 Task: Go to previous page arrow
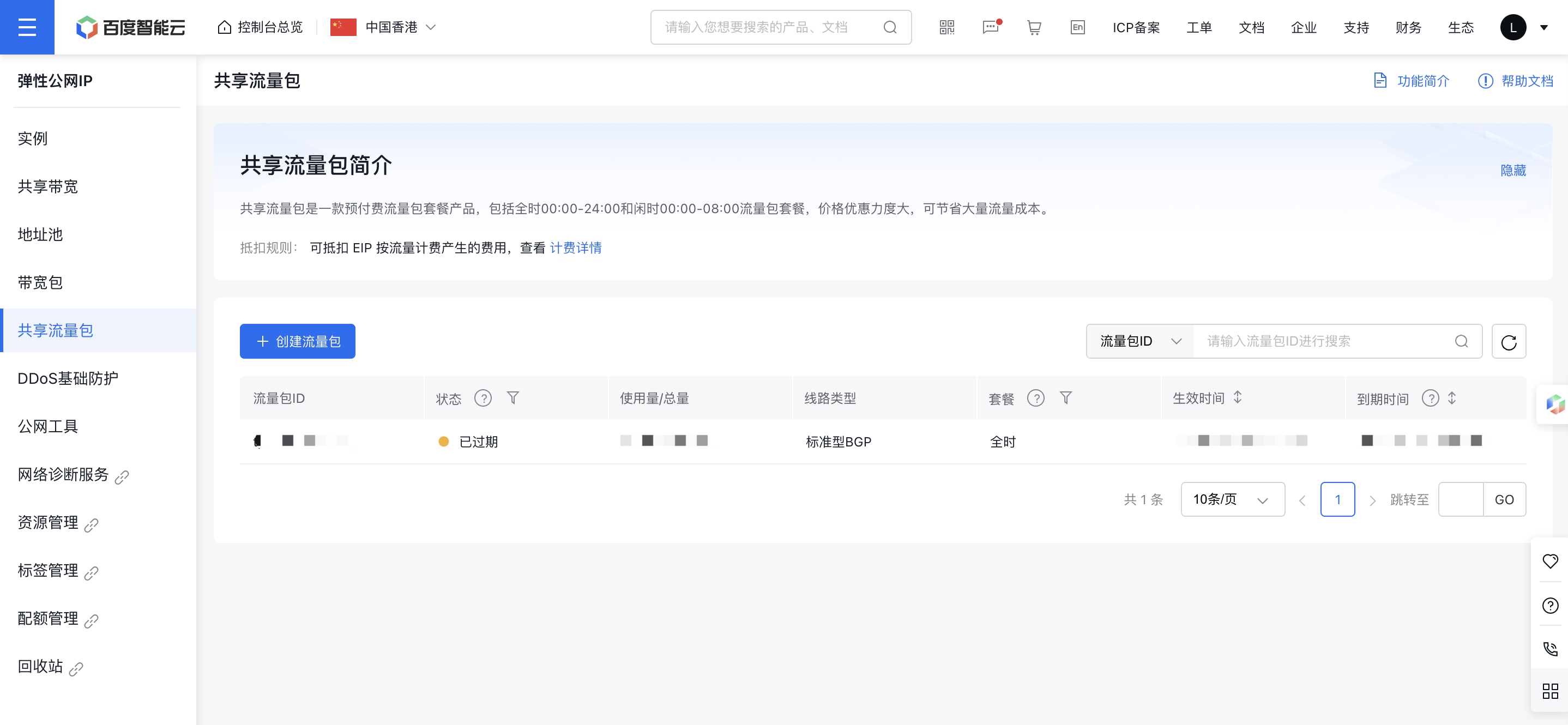pyautogui.click(x=1302, y=500)
